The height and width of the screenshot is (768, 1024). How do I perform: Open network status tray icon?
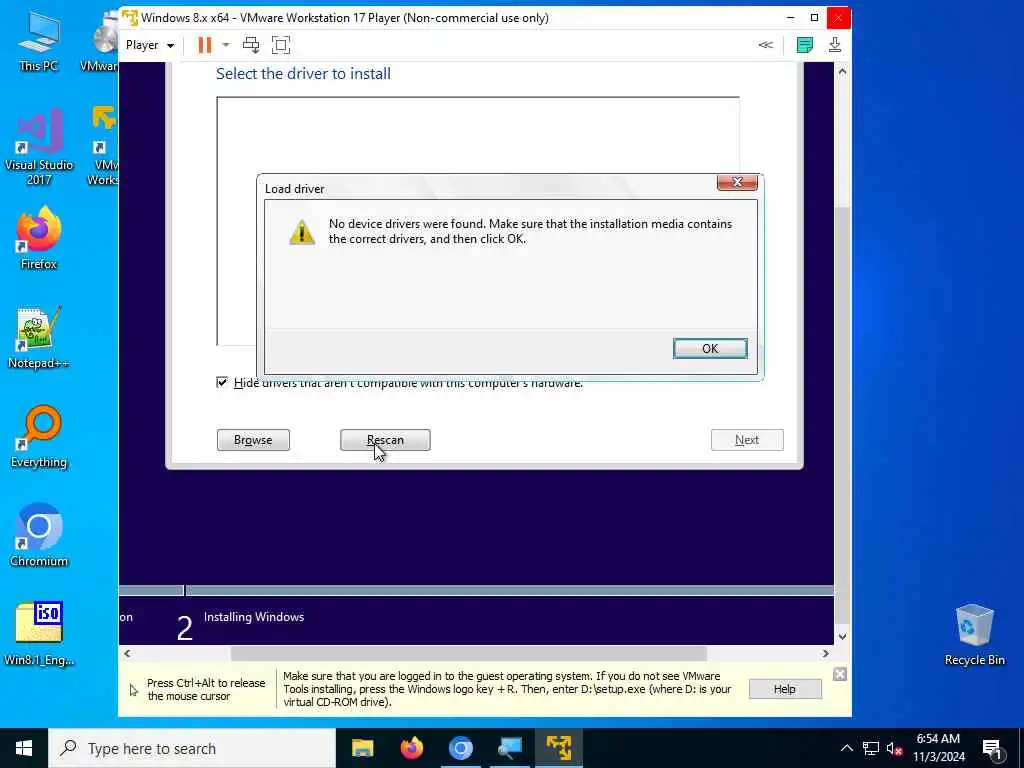tap(871, 748)
